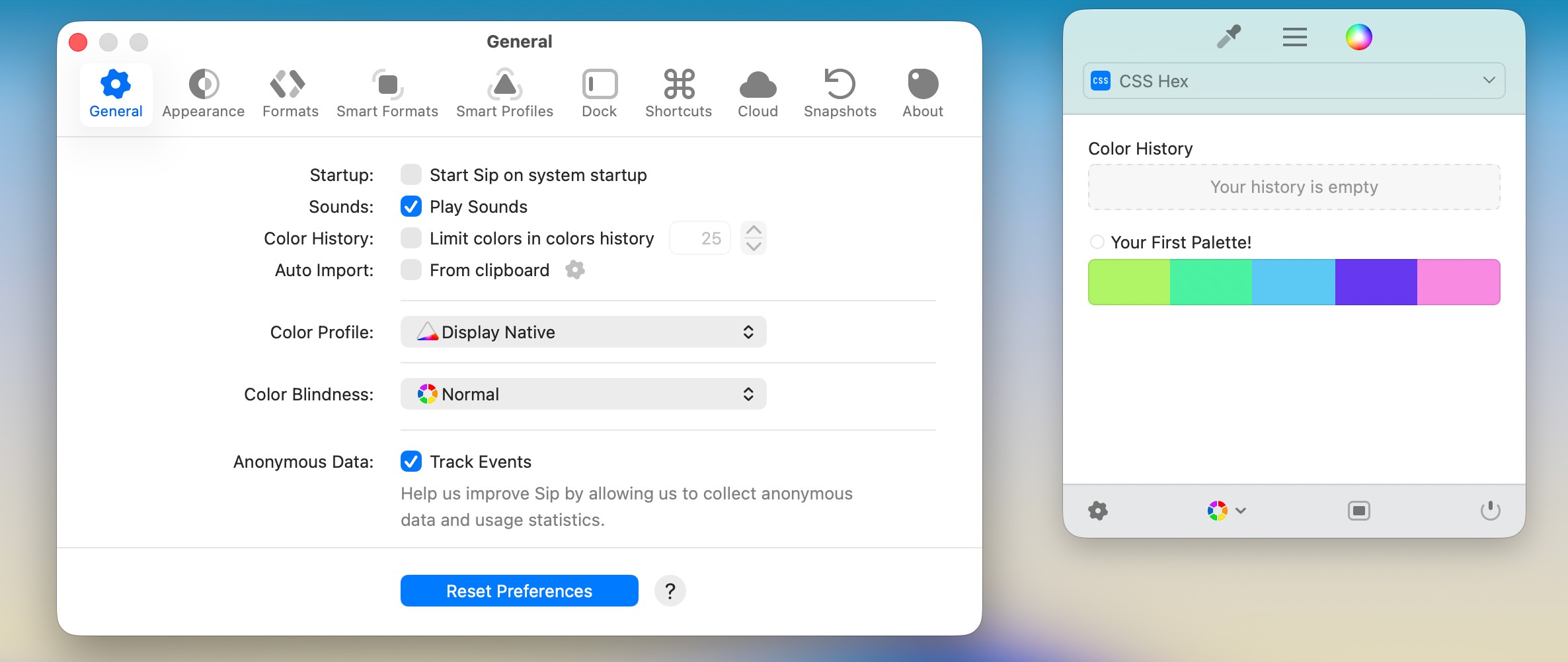Open clipboard auto import settings gear
1568x662 pixels.
(x=575, y=270)
